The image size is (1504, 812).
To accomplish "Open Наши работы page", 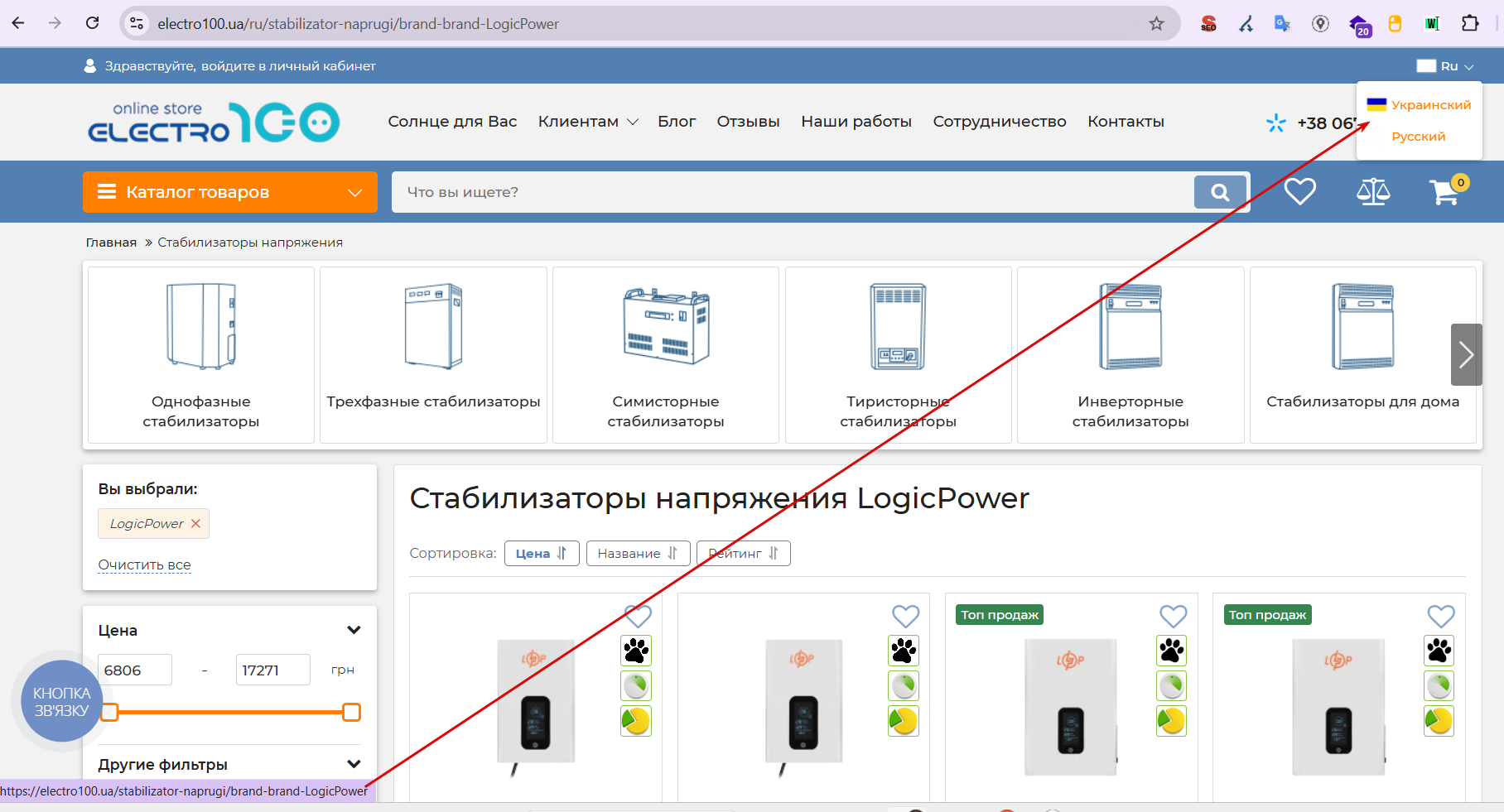I will pos(856,122).
